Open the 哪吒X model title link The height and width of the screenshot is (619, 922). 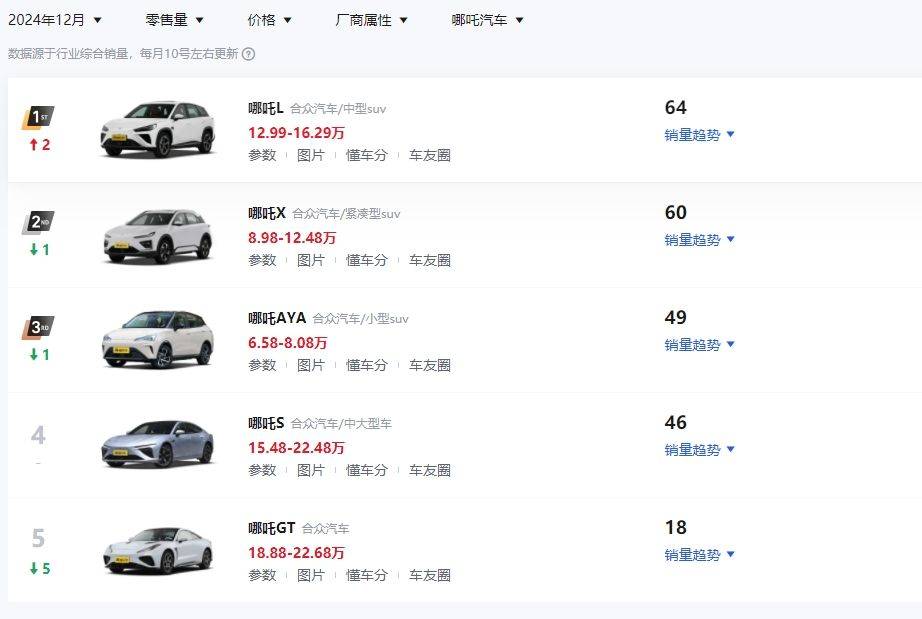coord(266,213)
